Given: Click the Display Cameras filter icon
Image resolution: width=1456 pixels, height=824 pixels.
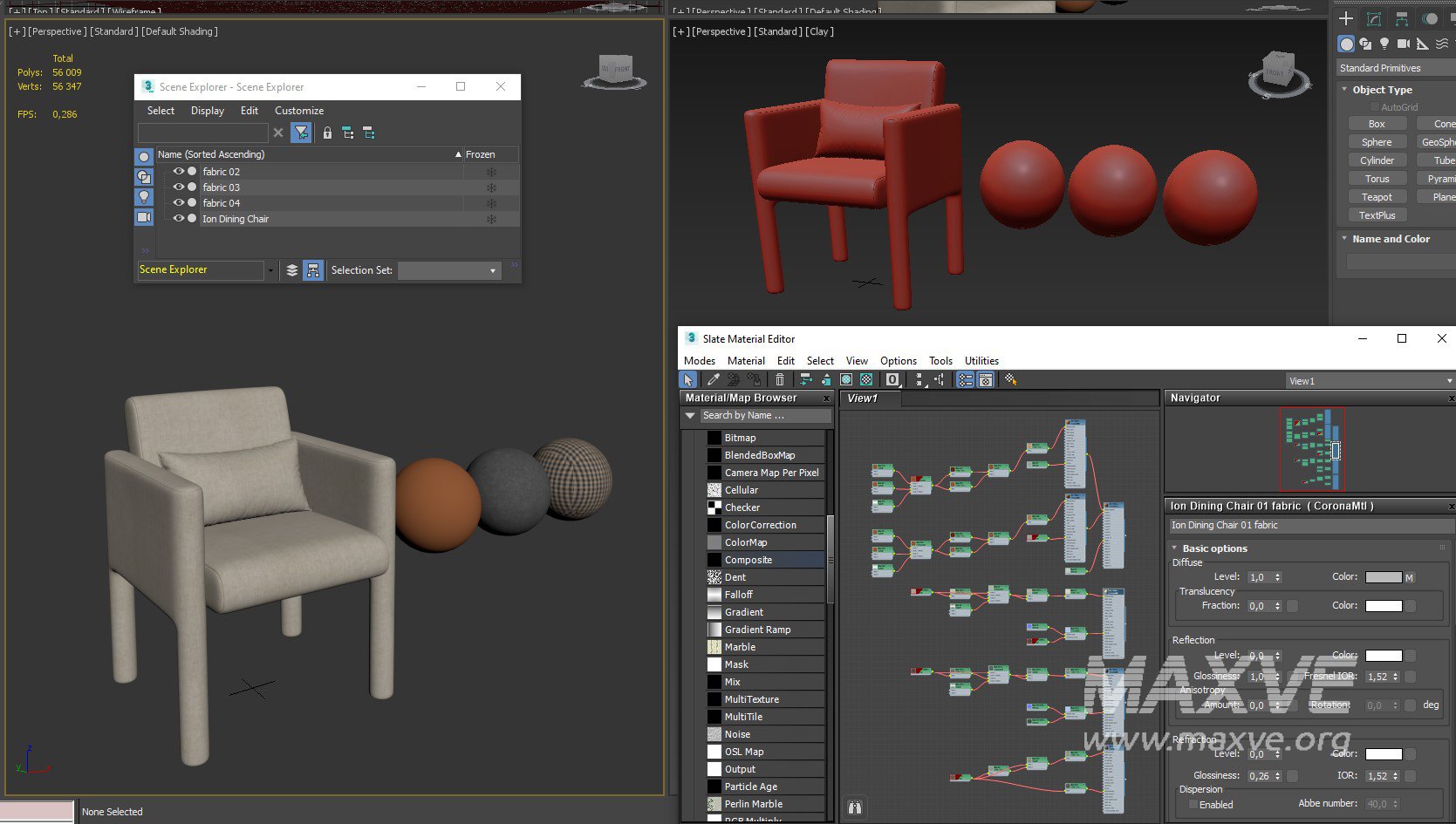Looking at the screenshot, I should [x=144, y=217].
